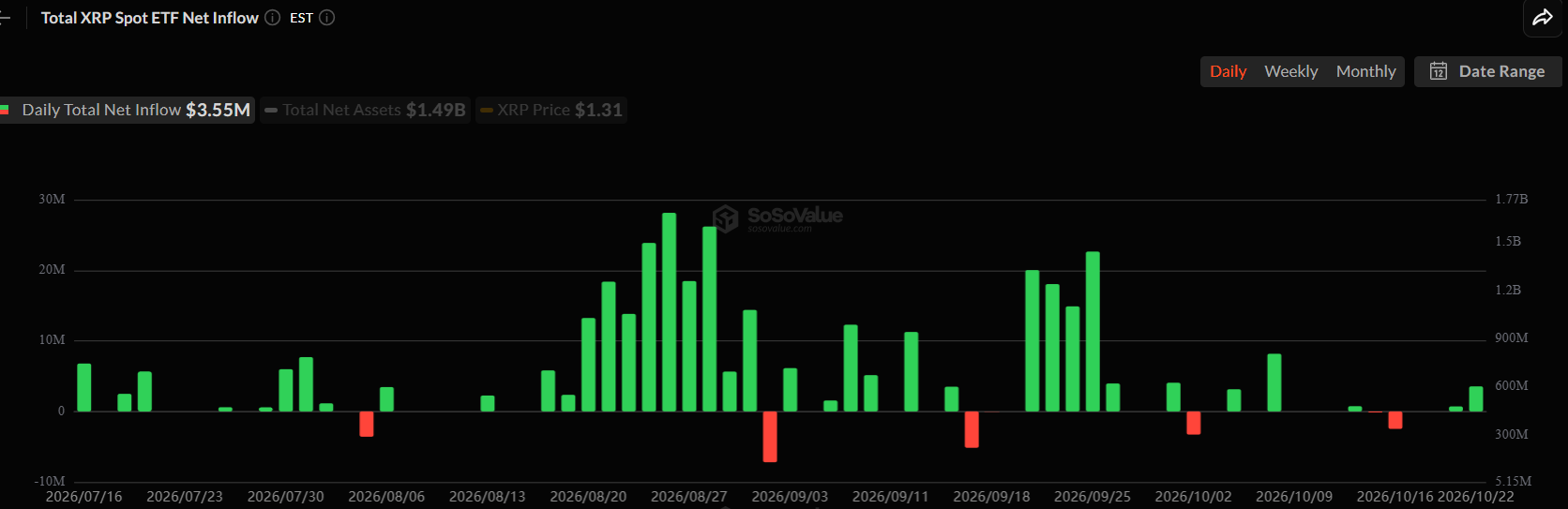The image size is (1568, 509).
Task: Toggle XRP Price series
Action: (x=550, y=110)
